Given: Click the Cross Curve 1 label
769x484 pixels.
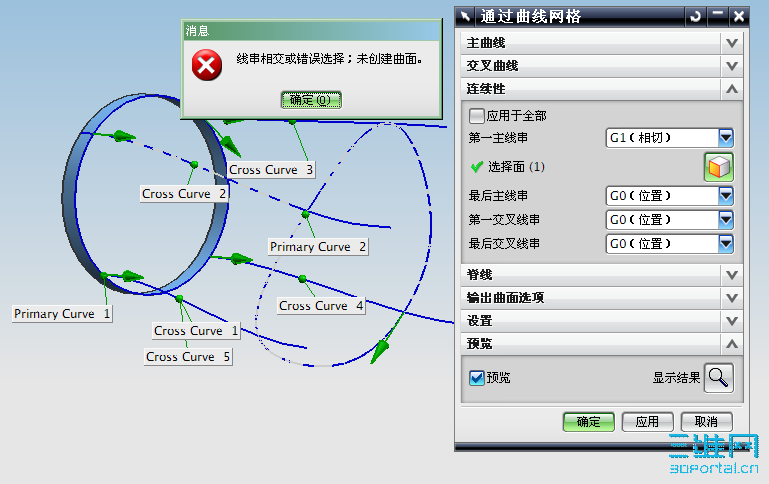Looking at the screenshot, I should tap(196, 331).
